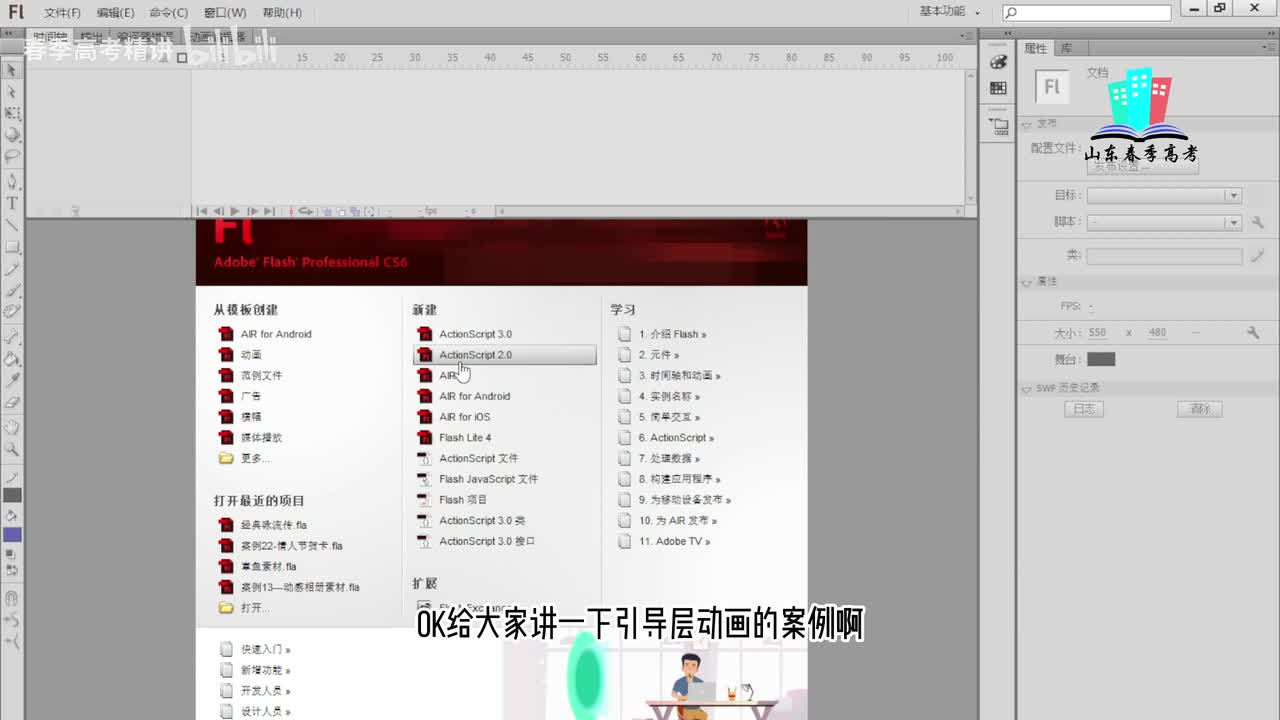Click the wrench icon next to script dropdown

(1257, 222)
